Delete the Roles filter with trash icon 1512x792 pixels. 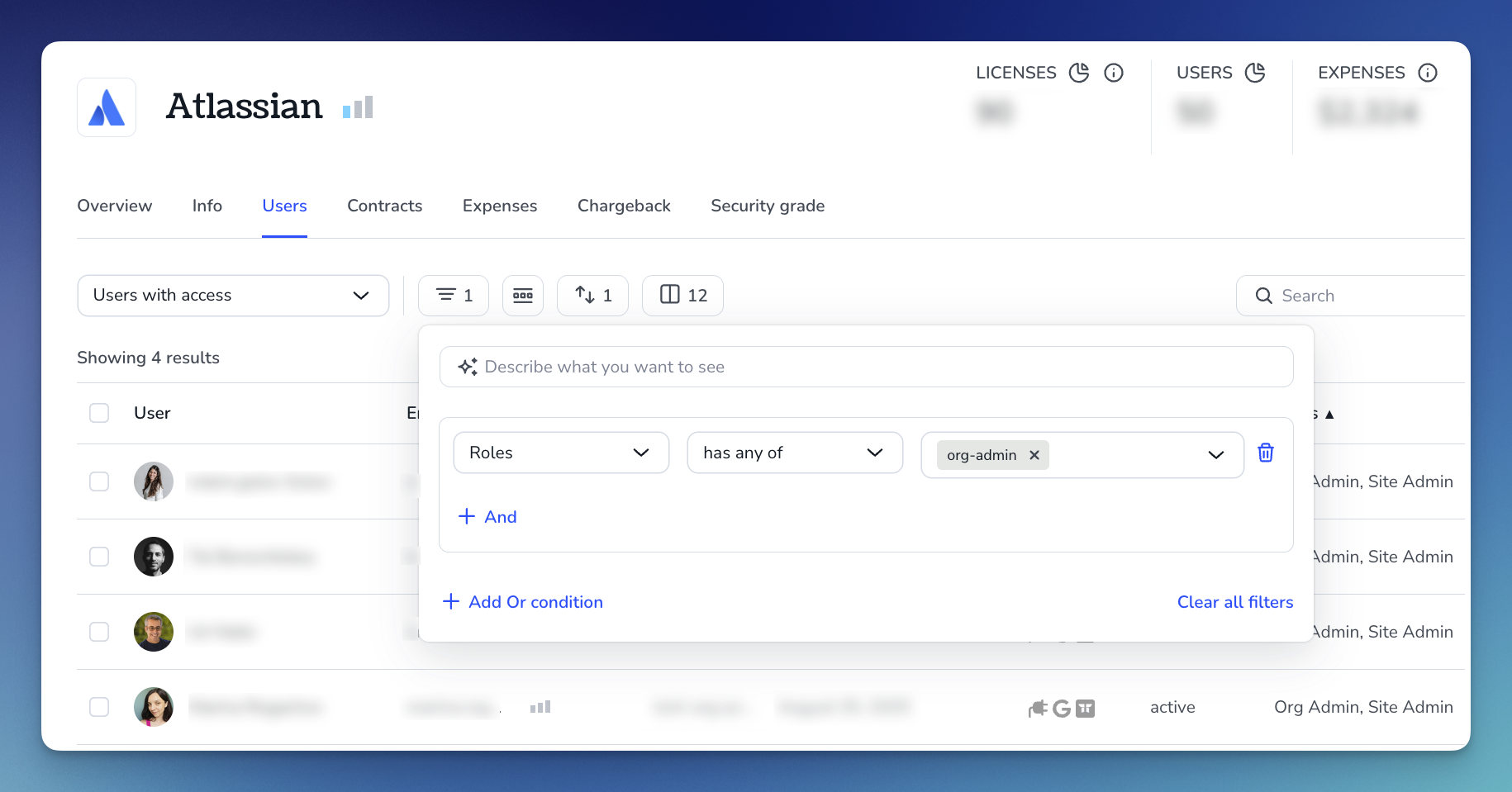click(1266, 453)
